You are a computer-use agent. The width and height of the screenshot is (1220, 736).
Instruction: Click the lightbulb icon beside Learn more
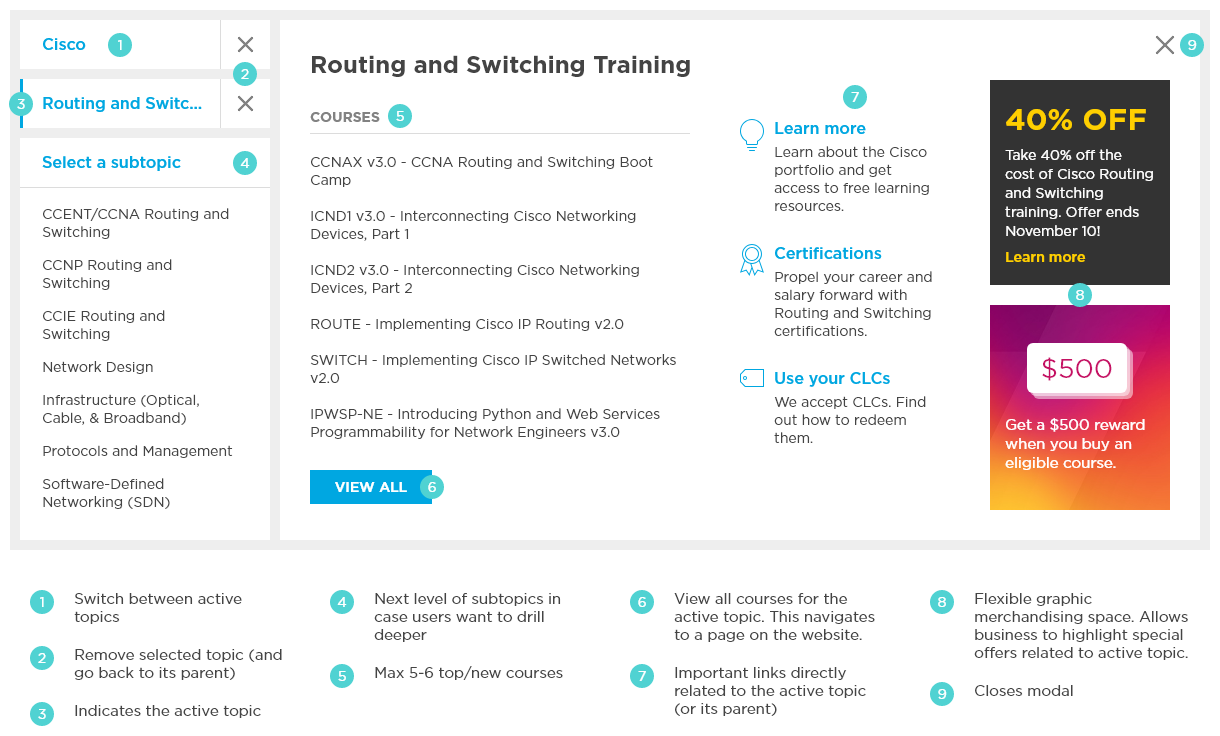(x=751, y=134)
